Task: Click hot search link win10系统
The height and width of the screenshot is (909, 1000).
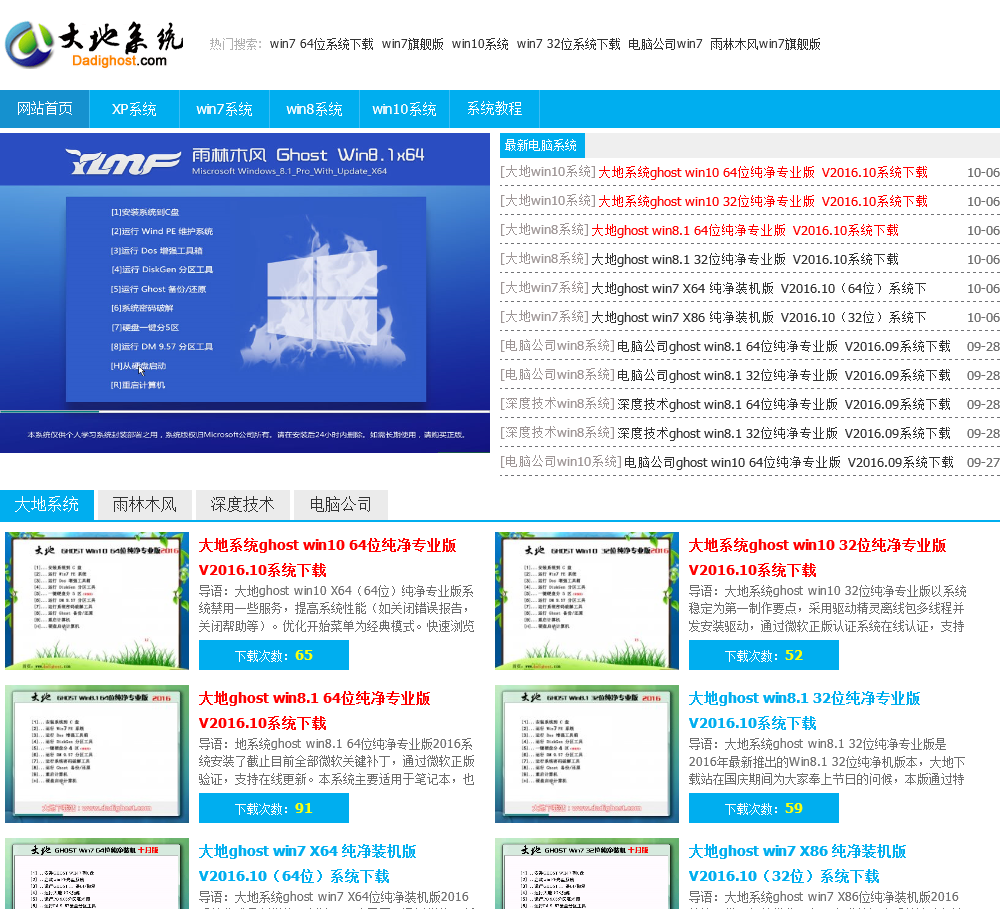Action: [x=480, y=44]
